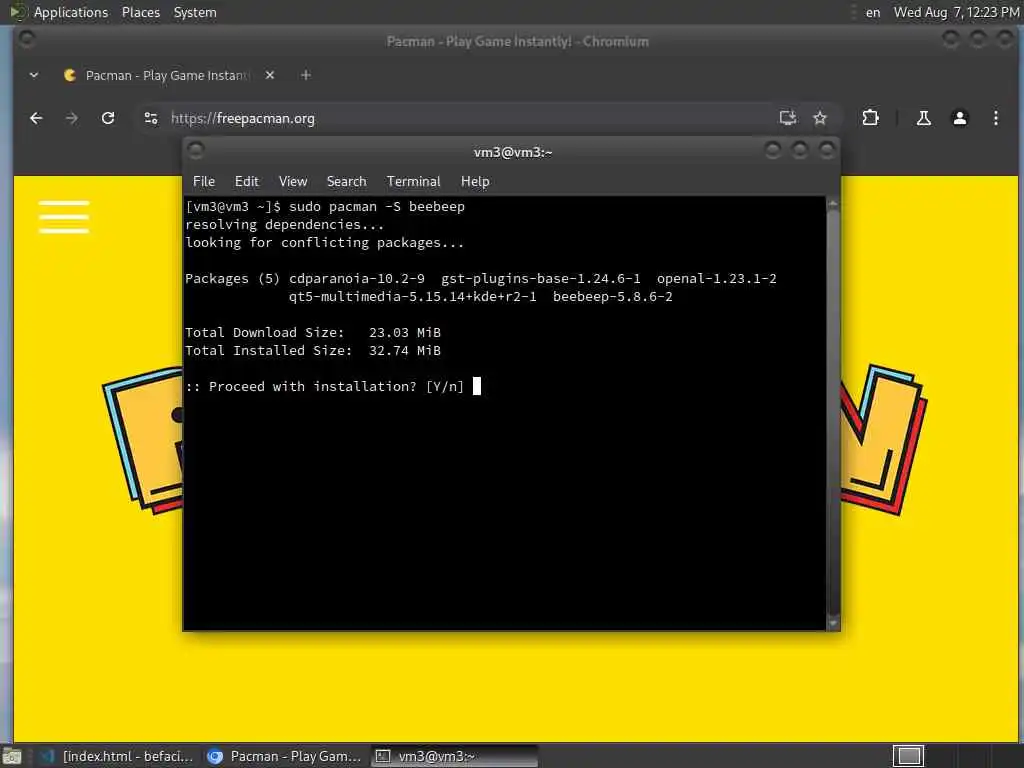This screenshot has height=768, width=1024.
Task: Click the 'Total Download Size: 23.03 MiB' line
Action: click(x=313, y=332)
